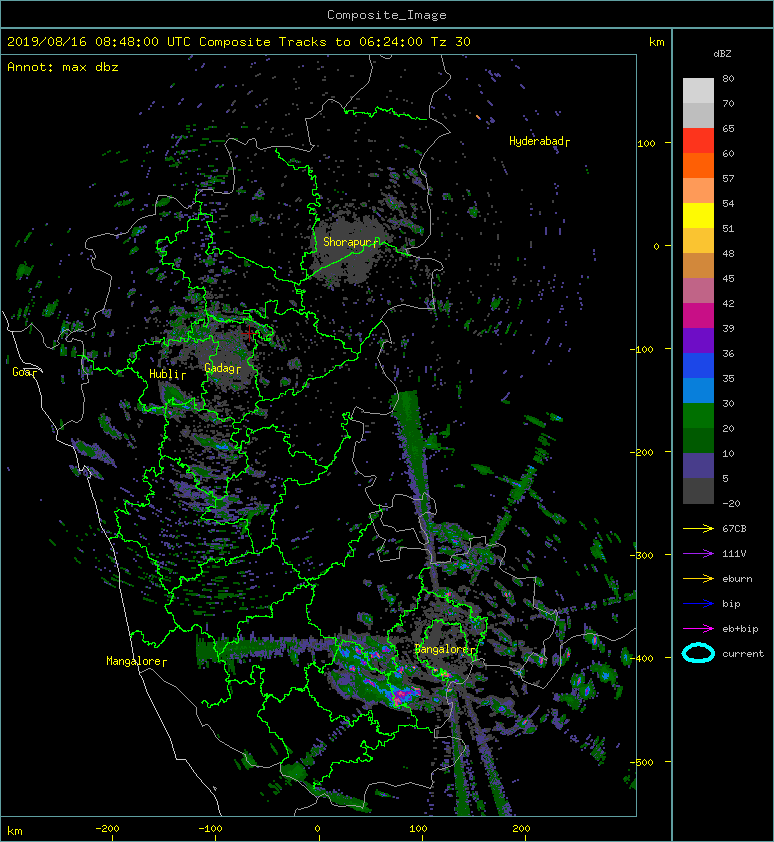
Task: Select the dark green 20–10 dBZ swatch
Action: click(698, 440)
